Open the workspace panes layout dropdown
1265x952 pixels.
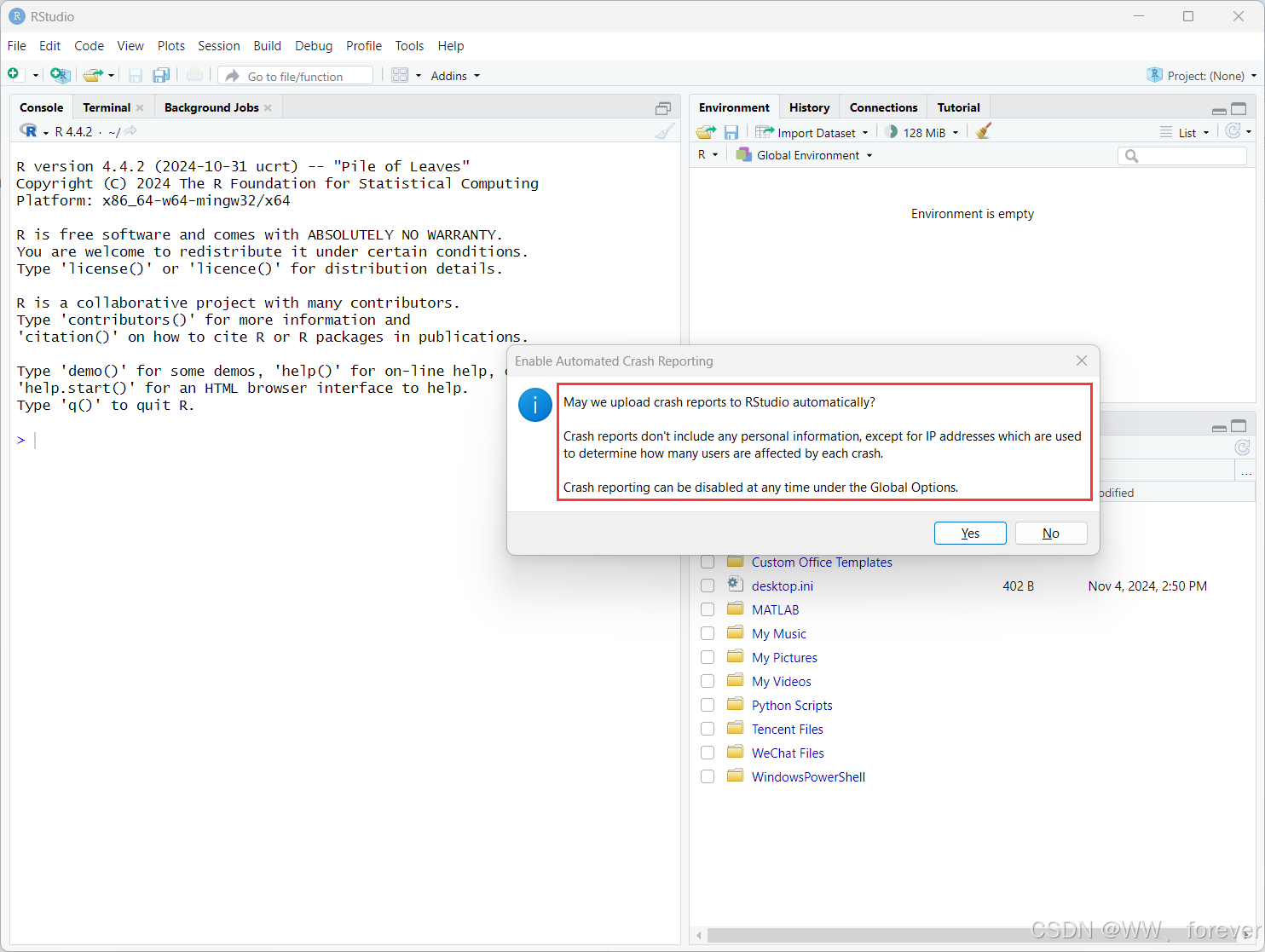pos(419,76)
